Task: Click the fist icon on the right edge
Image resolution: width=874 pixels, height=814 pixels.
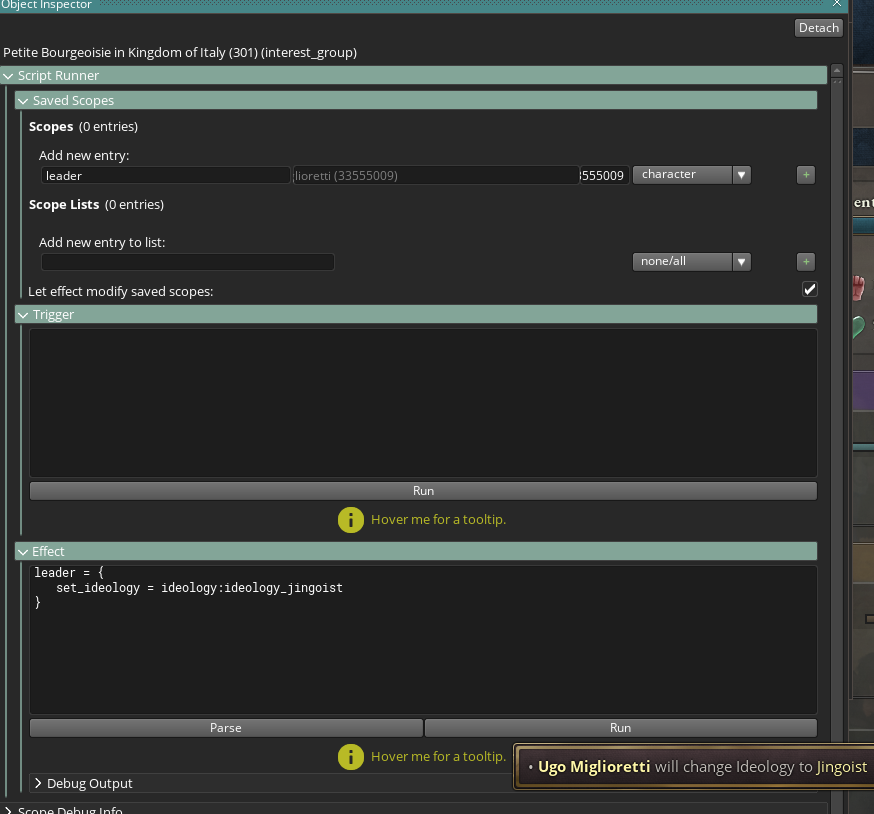Action: coord(858,288)
